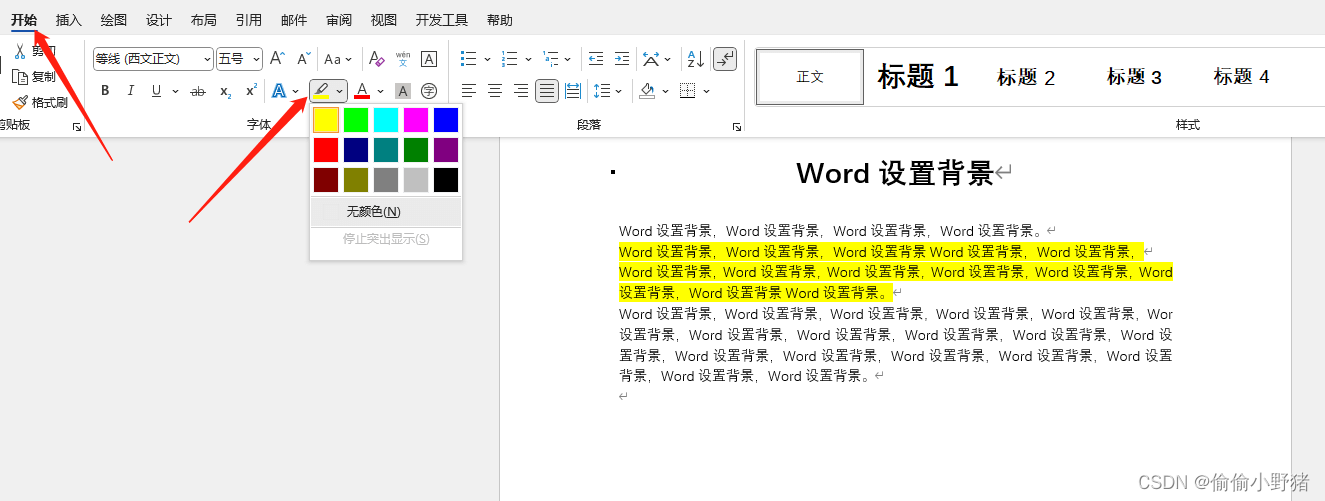This screenshot has height=501, width=1325.
Task: Increase the paragraph indent
Action: (622, 59)
